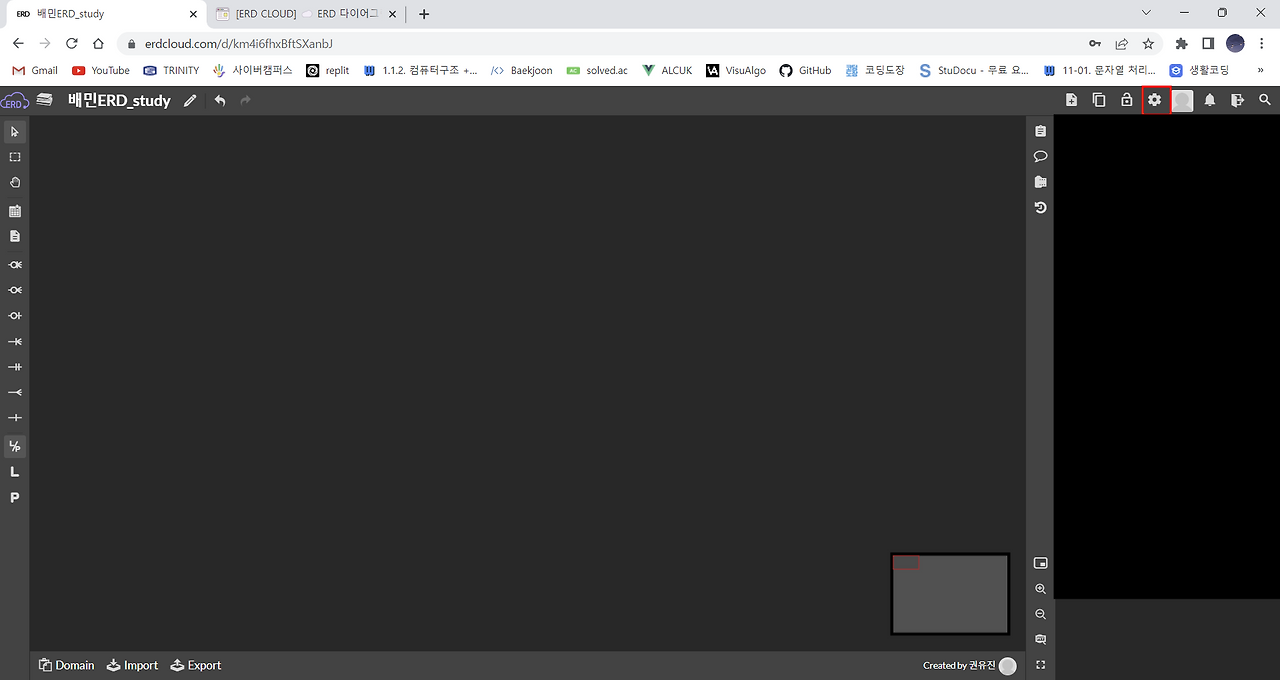
Task: Open the Domain button
Action: 67,665
